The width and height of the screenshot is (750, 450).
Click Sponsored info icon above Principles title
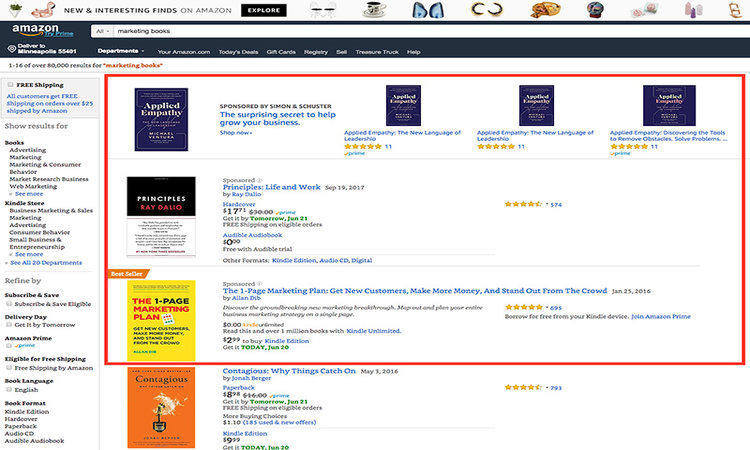pos(260,180)
